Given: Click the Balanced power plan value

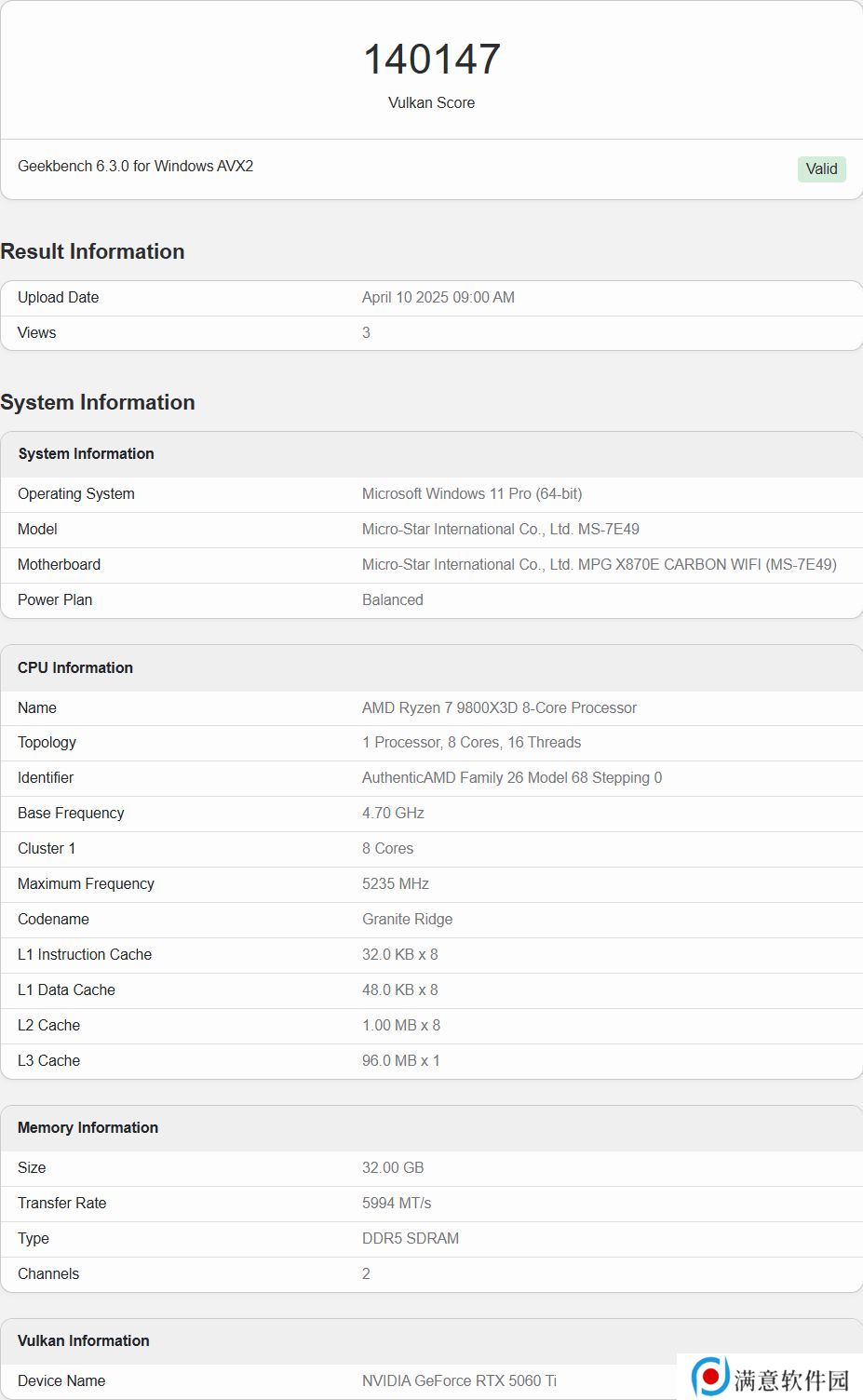Looking at the screenshot, I should (x=392, y=599).
